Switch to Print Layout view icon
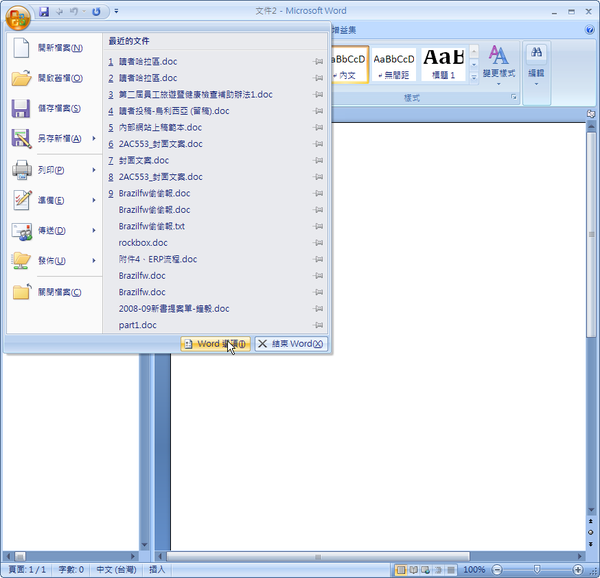600x578 pixels. (401, 570)
